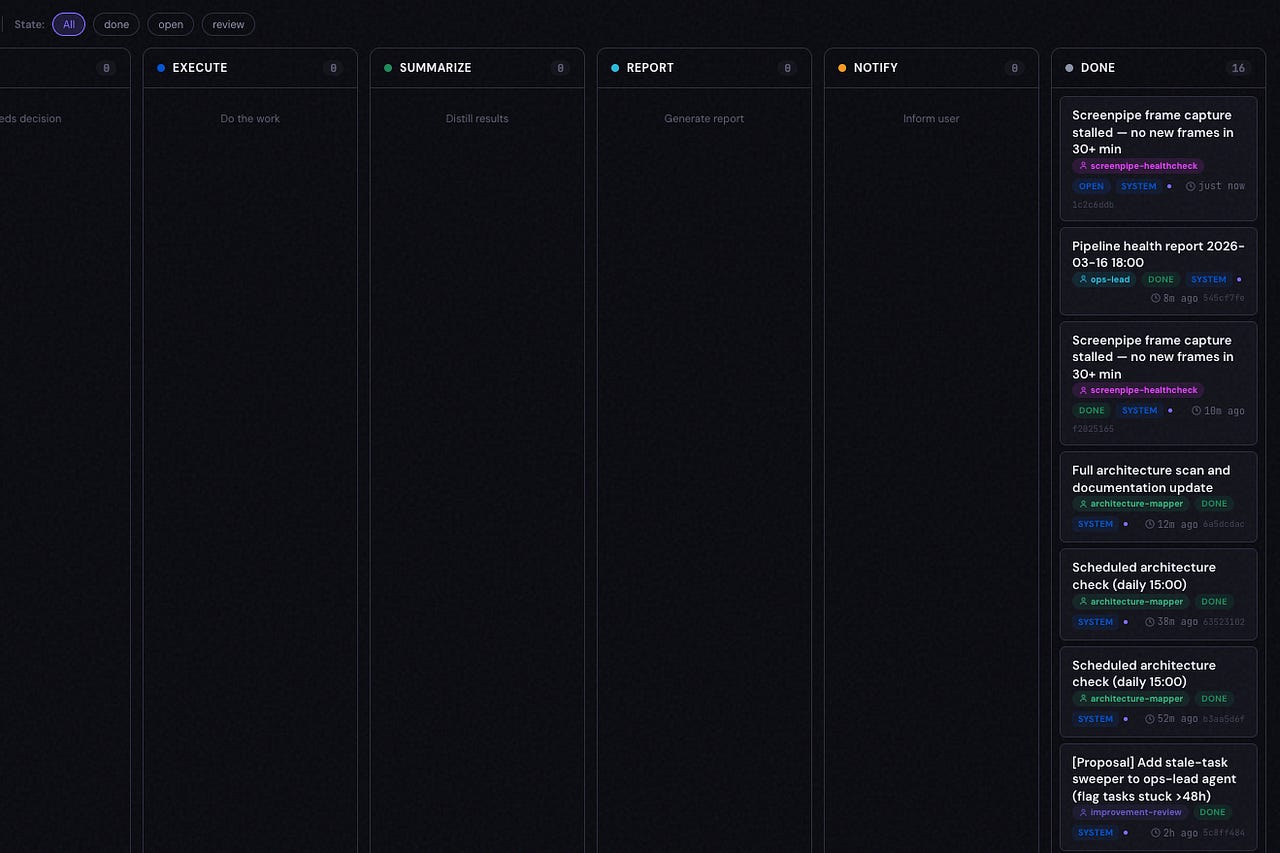Screen dimensions: 1280x853
Task: Click the architecture-mapper person icon on the Full architecture scan card
Action: [x=1083, y=504]
